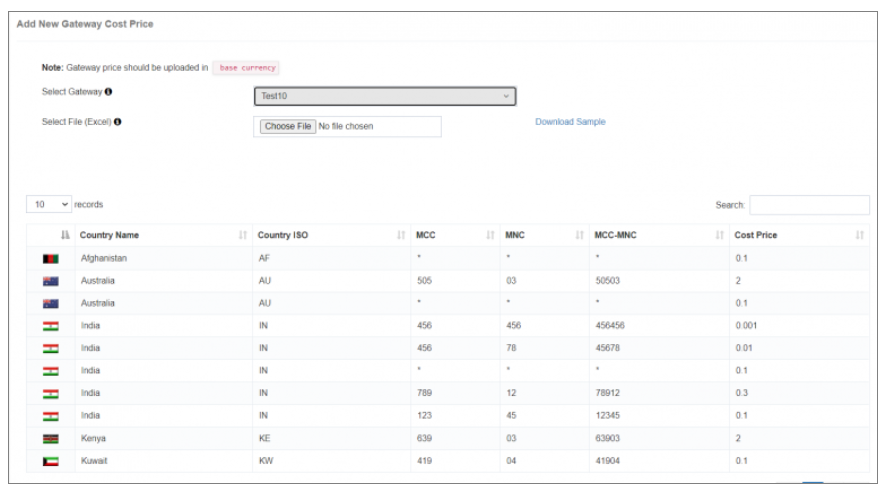Click the Afghanistan flag icon

[x=51, y=258]
